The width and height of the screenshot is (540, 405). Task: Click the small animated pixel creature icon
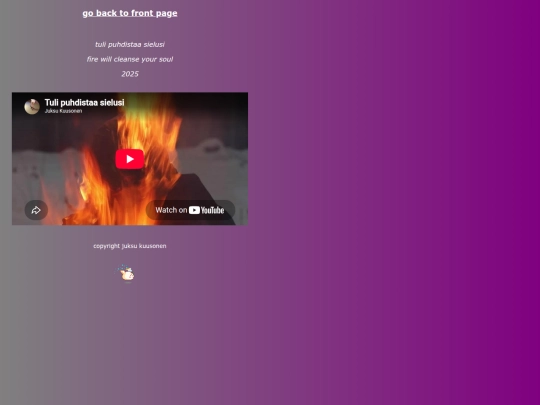[126, 274]
